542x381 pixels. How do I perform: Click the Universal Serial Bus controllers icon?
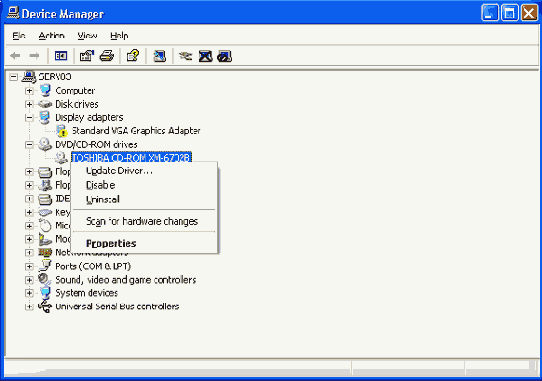45,306
